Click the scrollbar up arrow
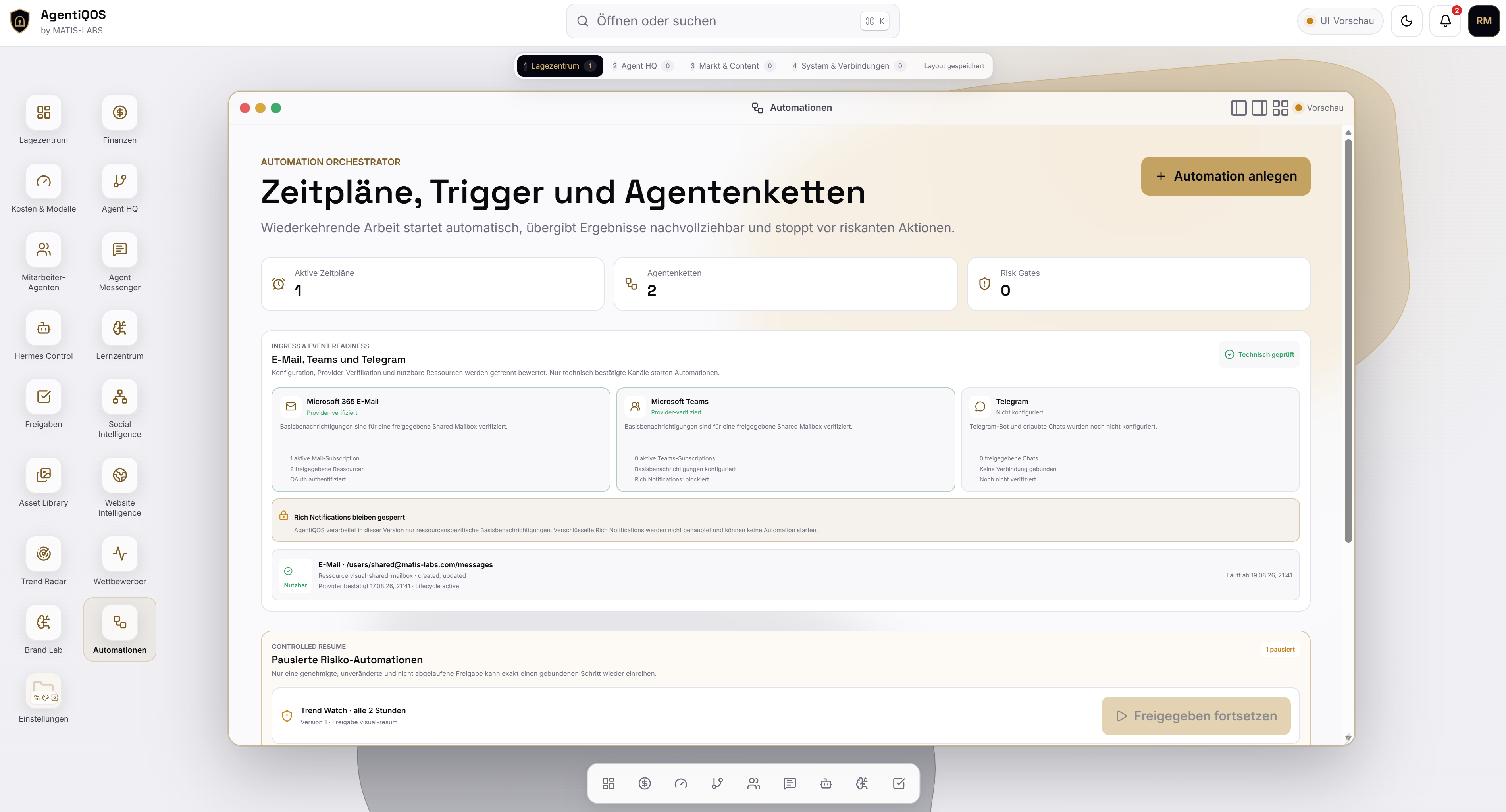This screenshot has width=1506, height=812. coord(1348,132)
